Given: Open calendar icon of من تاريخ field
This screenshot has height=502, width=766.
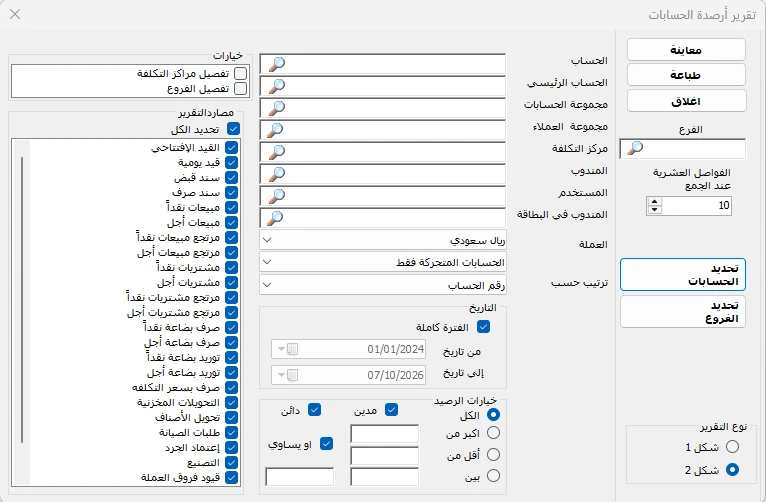Looking at the screenshot, I should [x=292, y=349].
